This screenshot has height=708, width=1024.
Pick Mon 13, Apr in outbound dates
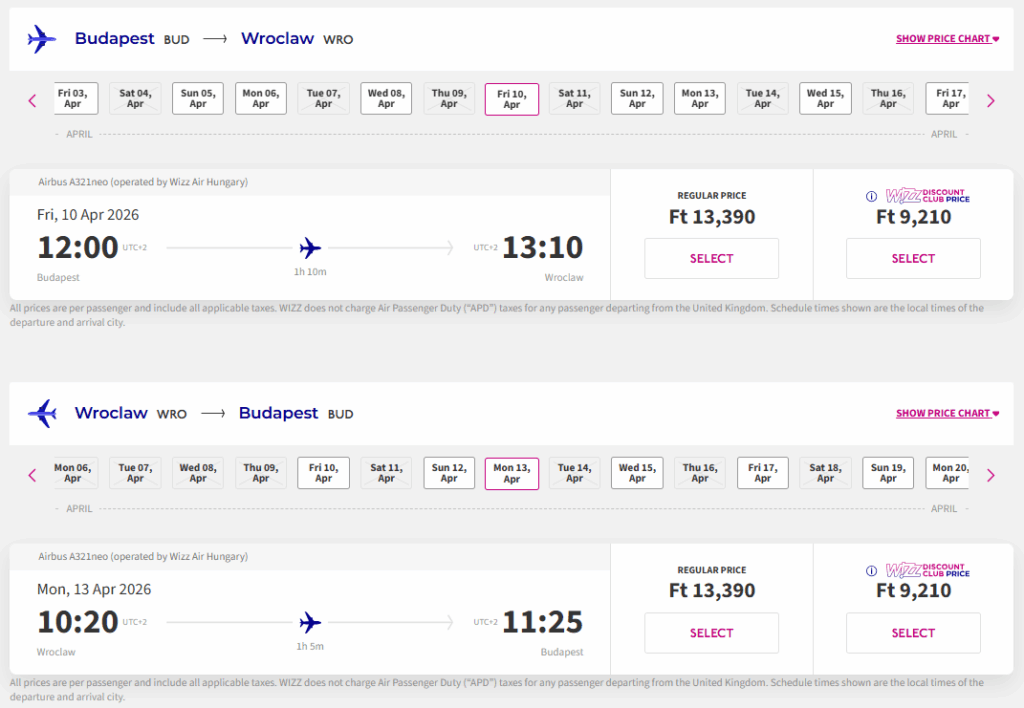(x=700, y=99)
